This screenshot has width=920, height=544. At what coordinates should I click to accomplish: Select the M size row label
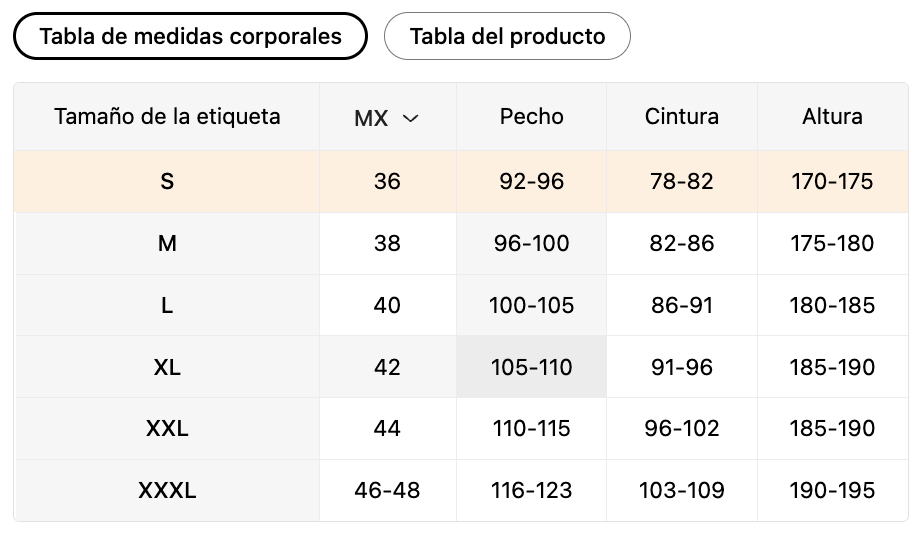click(x=167, y=244)
